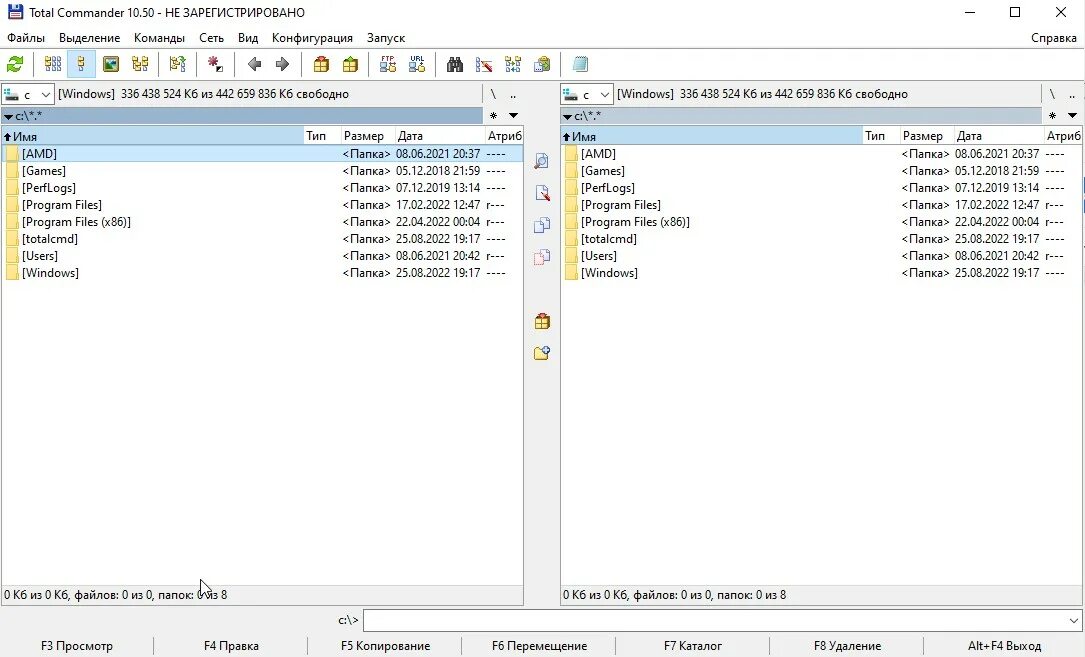Viewport: 1085px width, 657px height.
Task: Select [Users] folder in right panel
Action: [821, 256]
